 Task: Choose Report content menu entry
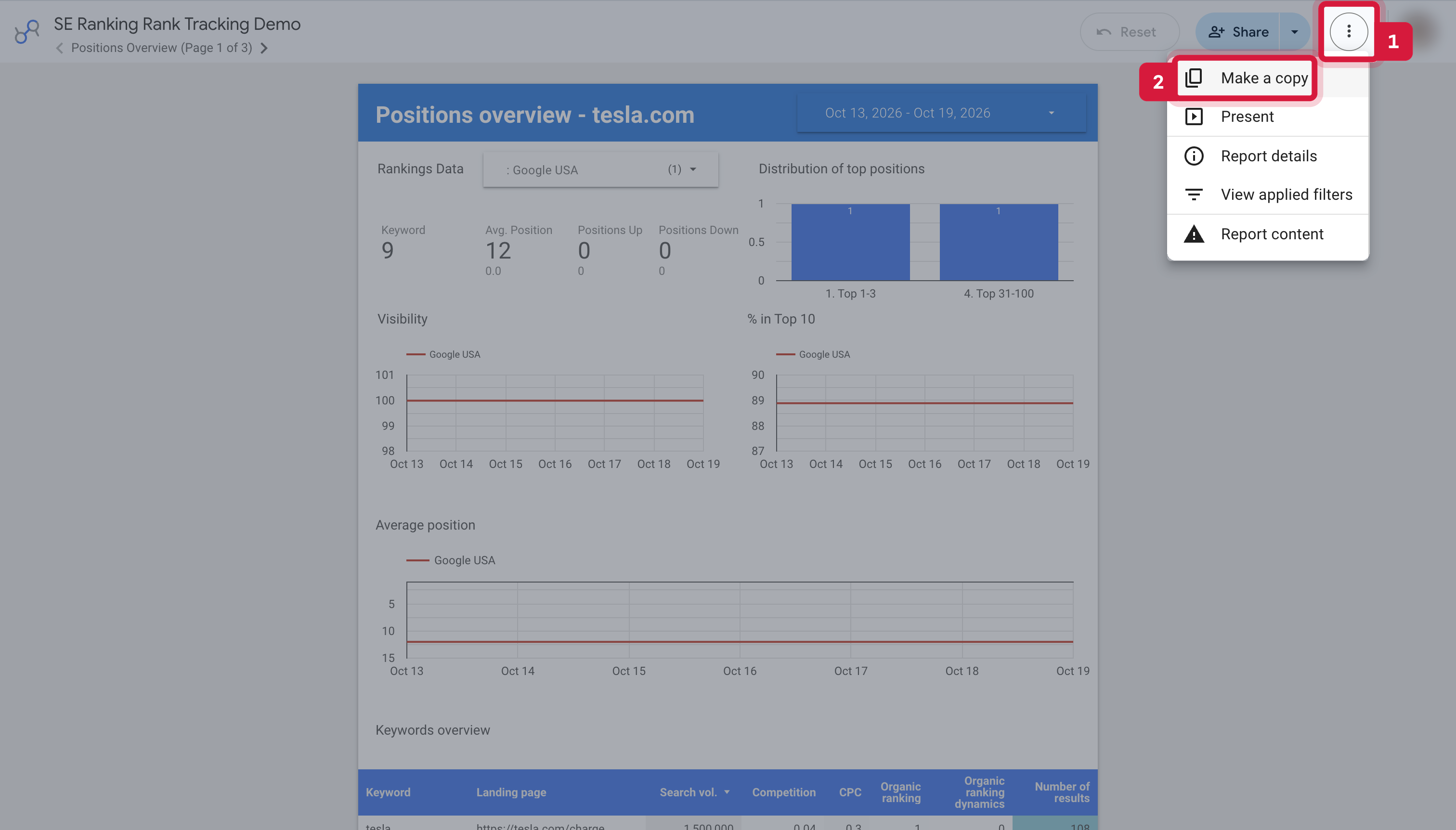point(1268,233)
